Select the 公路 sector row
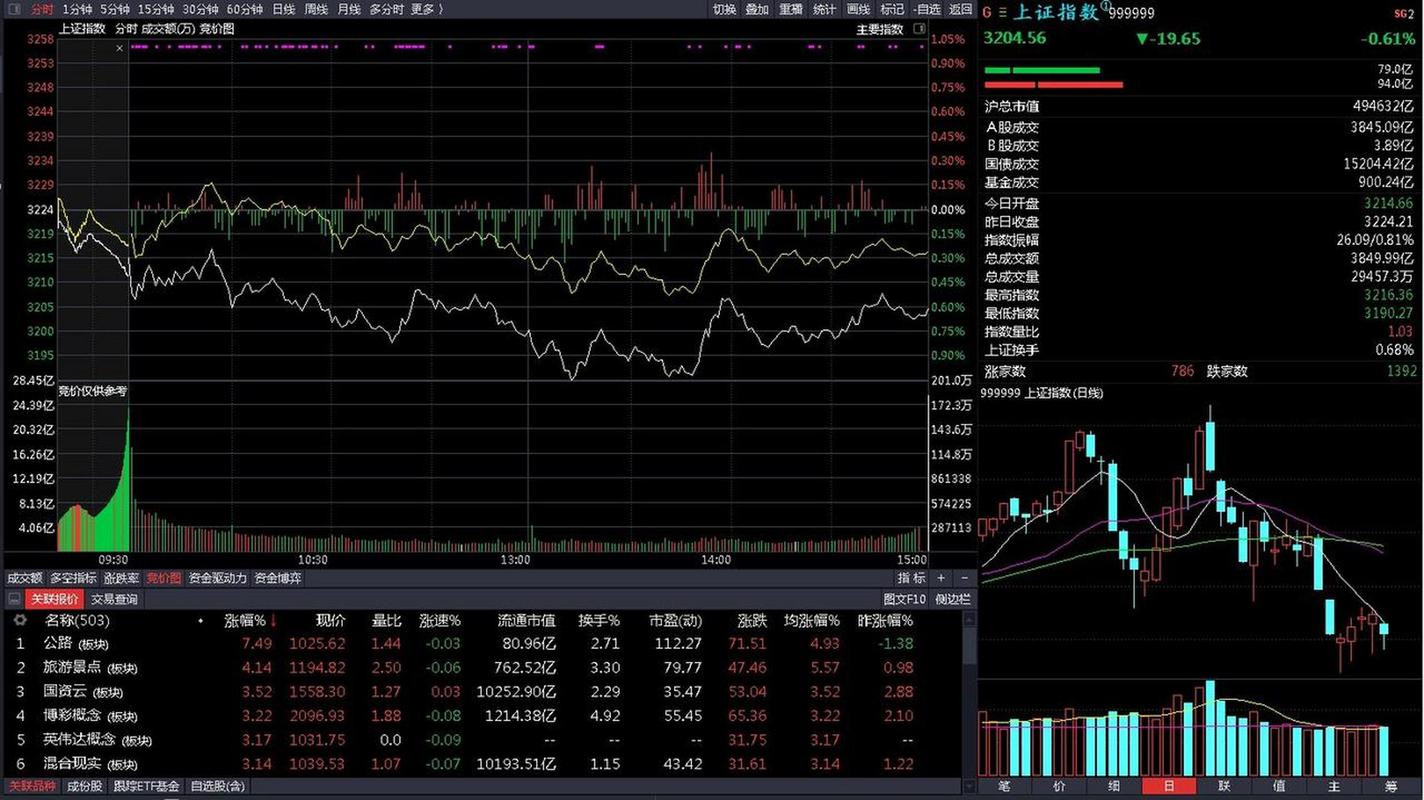The image size is (1424, 800). (x=58, y=644)
